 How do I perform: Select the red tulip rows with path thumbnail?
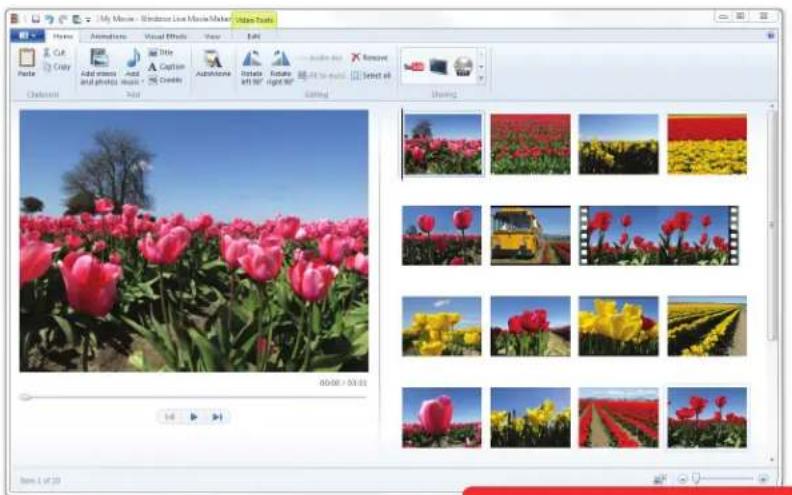619,418
